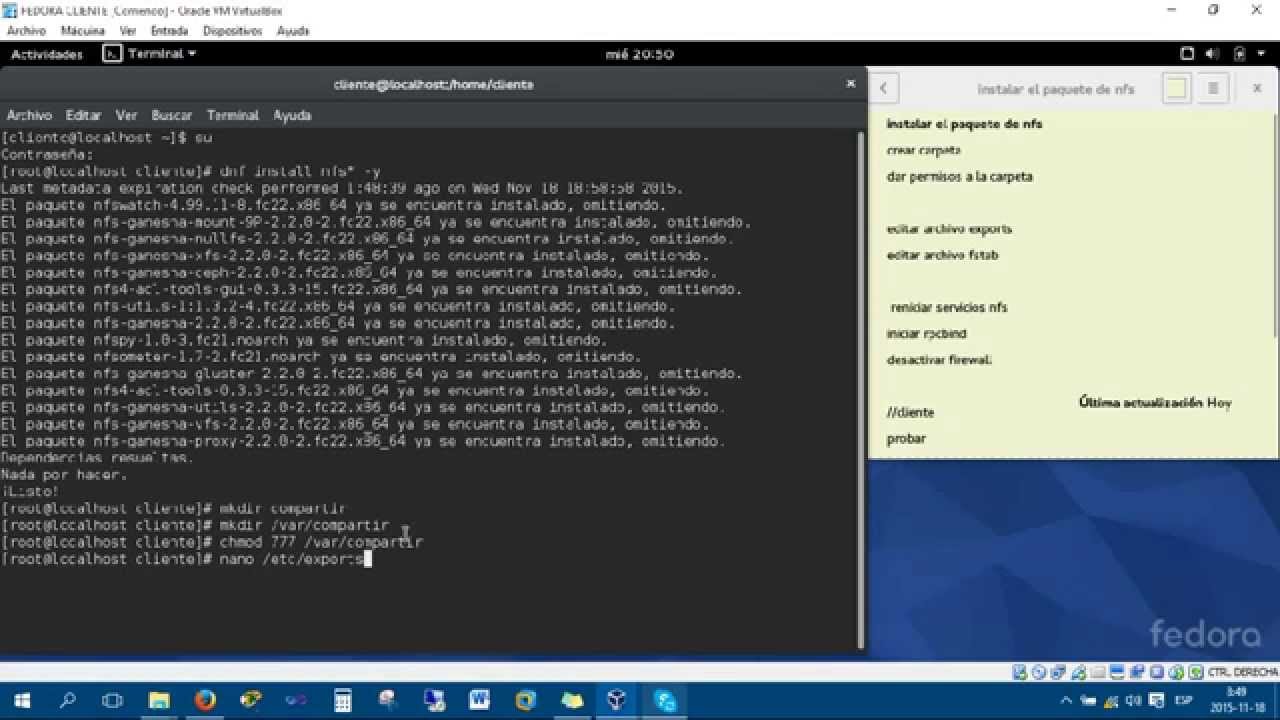Image resolution: width=1280 pixels, height=720 pixels.
Task: Click the CTRL DERECHA host key indicator
Action: [x=1242, y=671]
